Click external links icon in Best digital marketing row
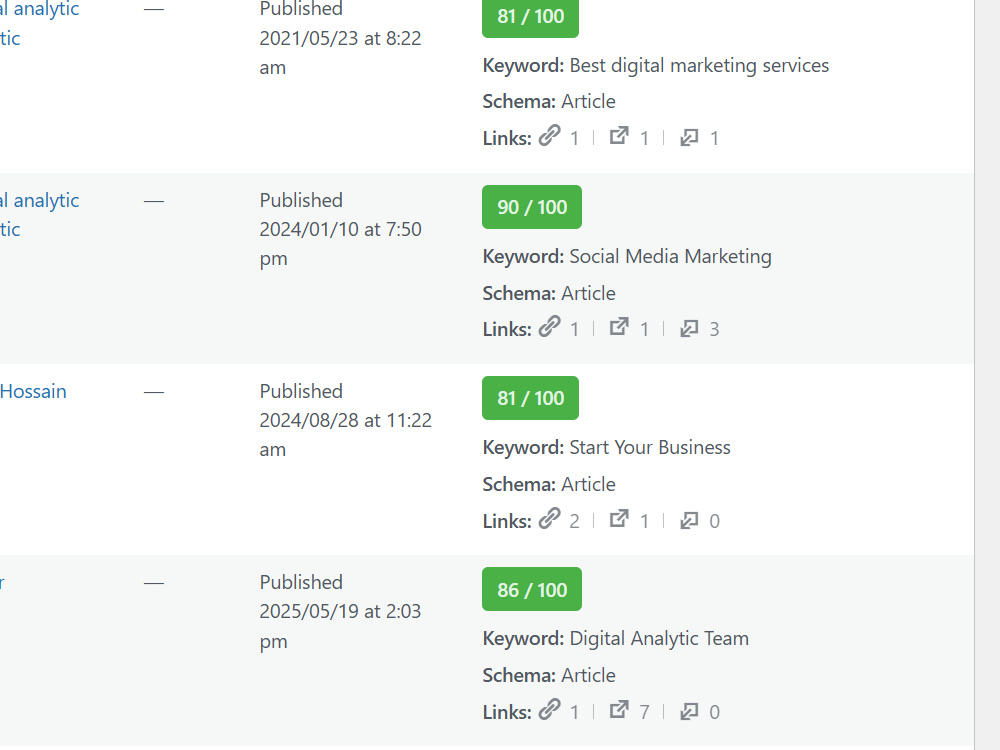 click(x=619, y=136)
